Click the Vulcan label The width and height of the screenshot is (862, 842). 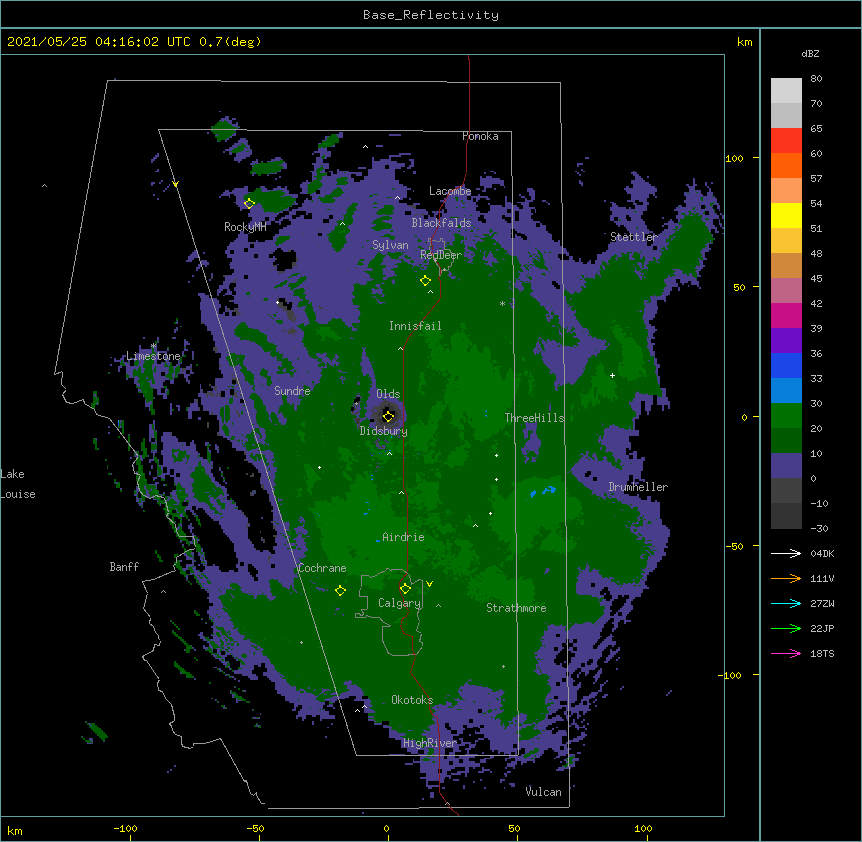pos(543,792)
